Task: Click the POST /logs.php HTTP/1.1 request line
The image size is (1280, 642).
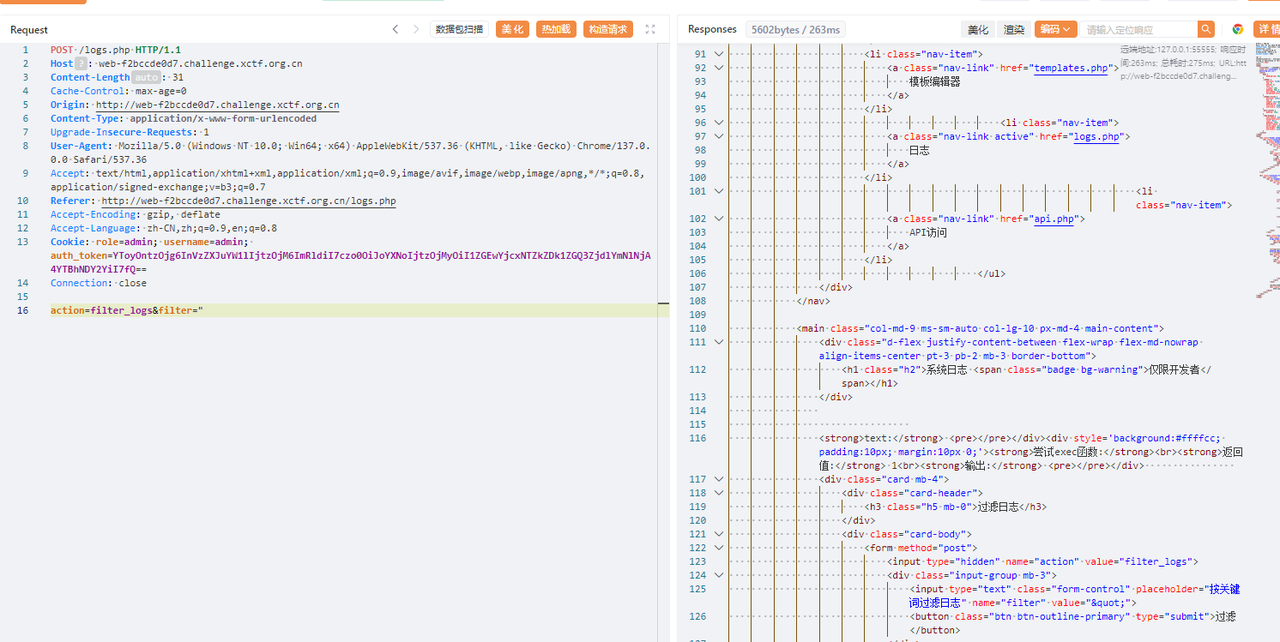Action: coord(116,50)
